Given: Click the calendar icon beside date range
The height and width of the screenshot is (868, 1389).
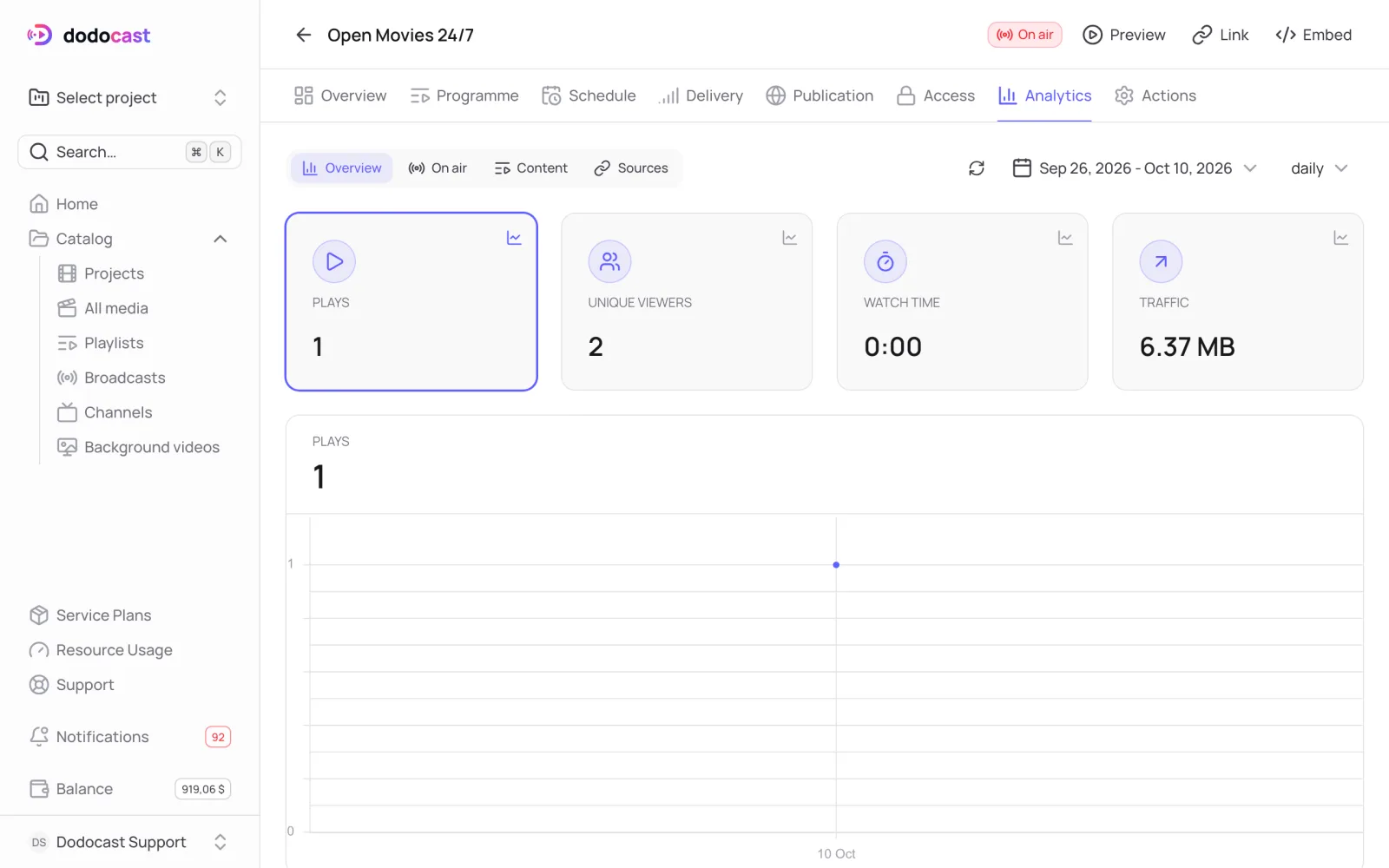Looking at the screenshot, I should pos(1022,168).
